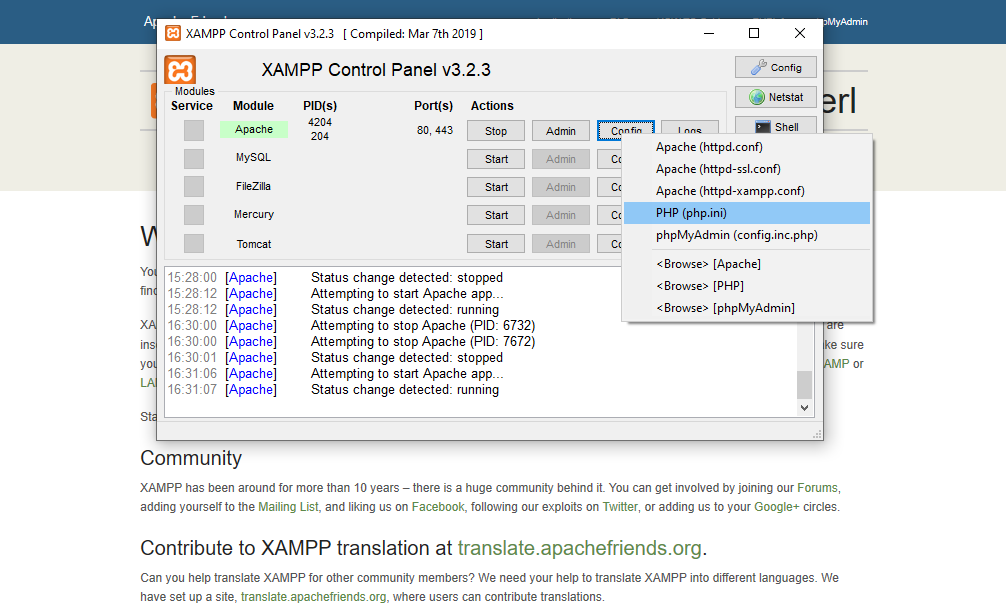Click the XAMPP title bar icon
The height and width of the screenshot is (610, 1006).
(173, 33)
